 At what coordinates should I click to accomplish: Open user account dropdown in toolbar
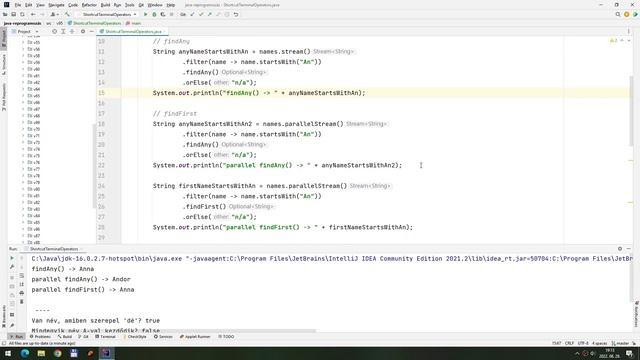coord(54,14)
